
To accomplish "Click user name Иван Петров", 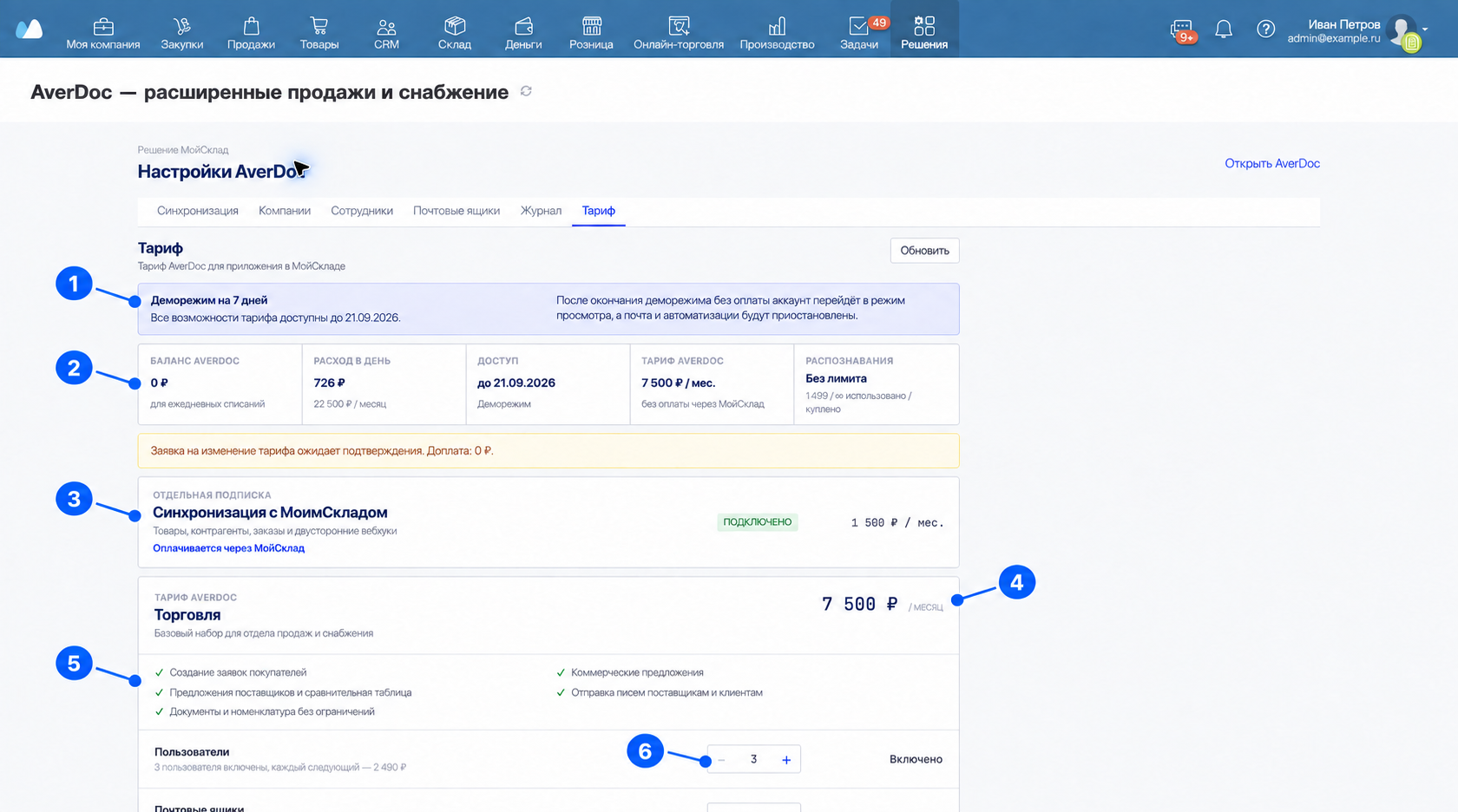I will (1343, 24).
